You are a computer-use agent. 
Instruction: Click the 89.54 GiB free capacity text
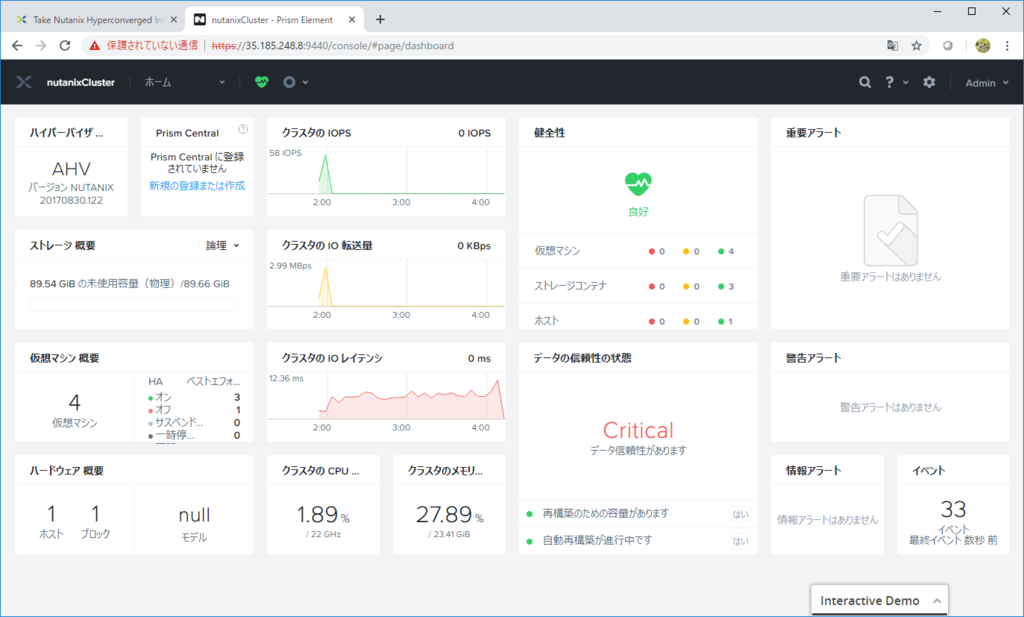(x=129, y=283)
